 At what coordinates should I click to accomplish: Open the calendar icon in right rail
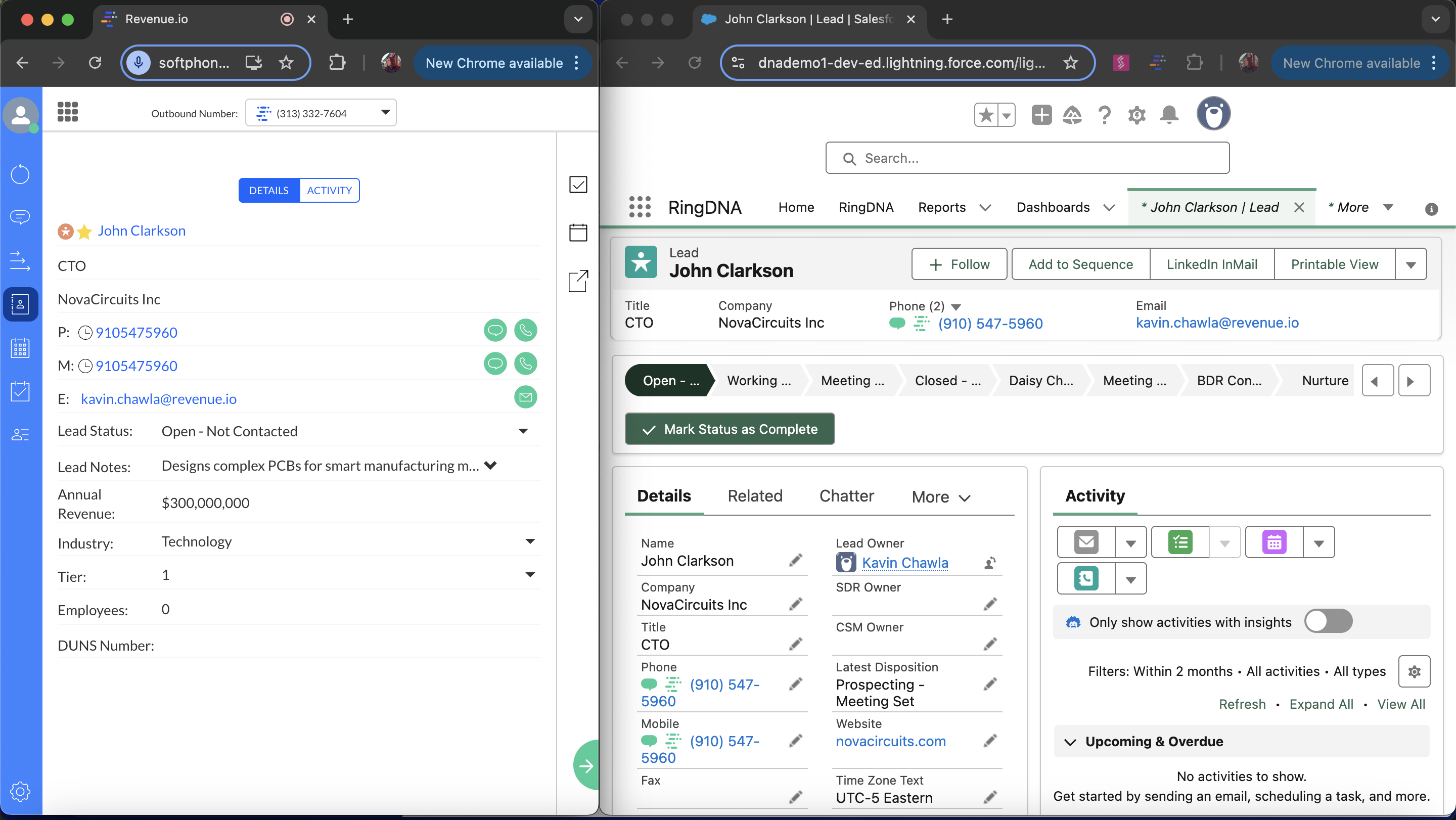coord(578,232)
